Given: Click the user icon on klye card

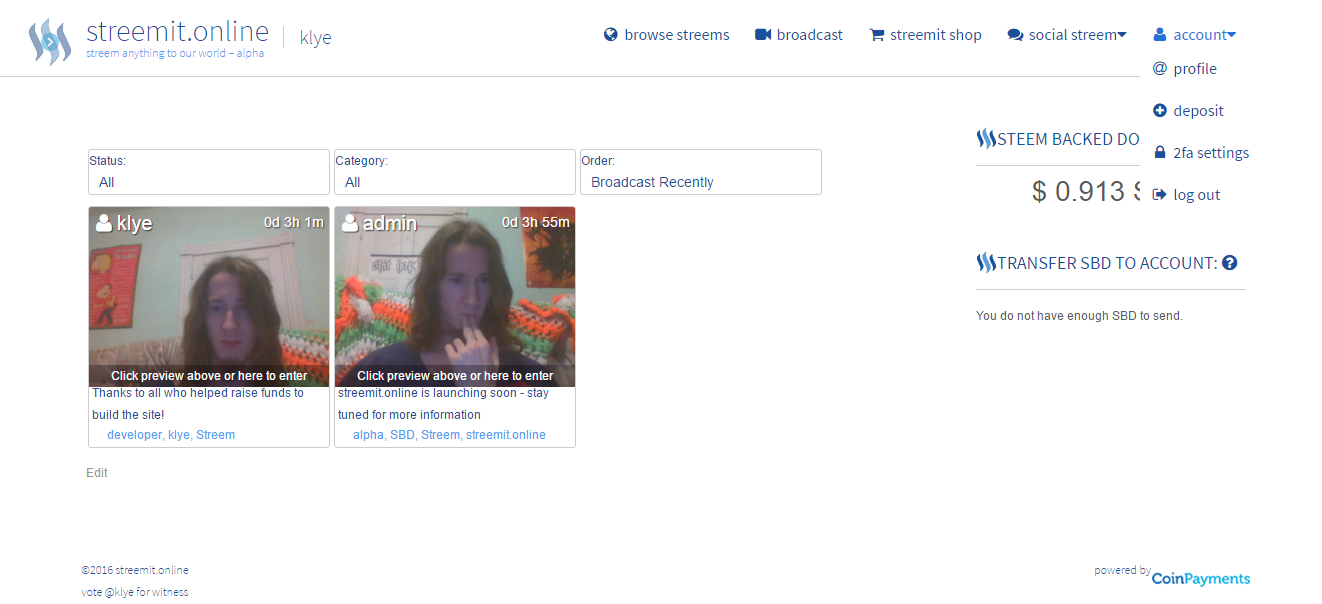Looking at the screenshot, I should click(104, 223).
